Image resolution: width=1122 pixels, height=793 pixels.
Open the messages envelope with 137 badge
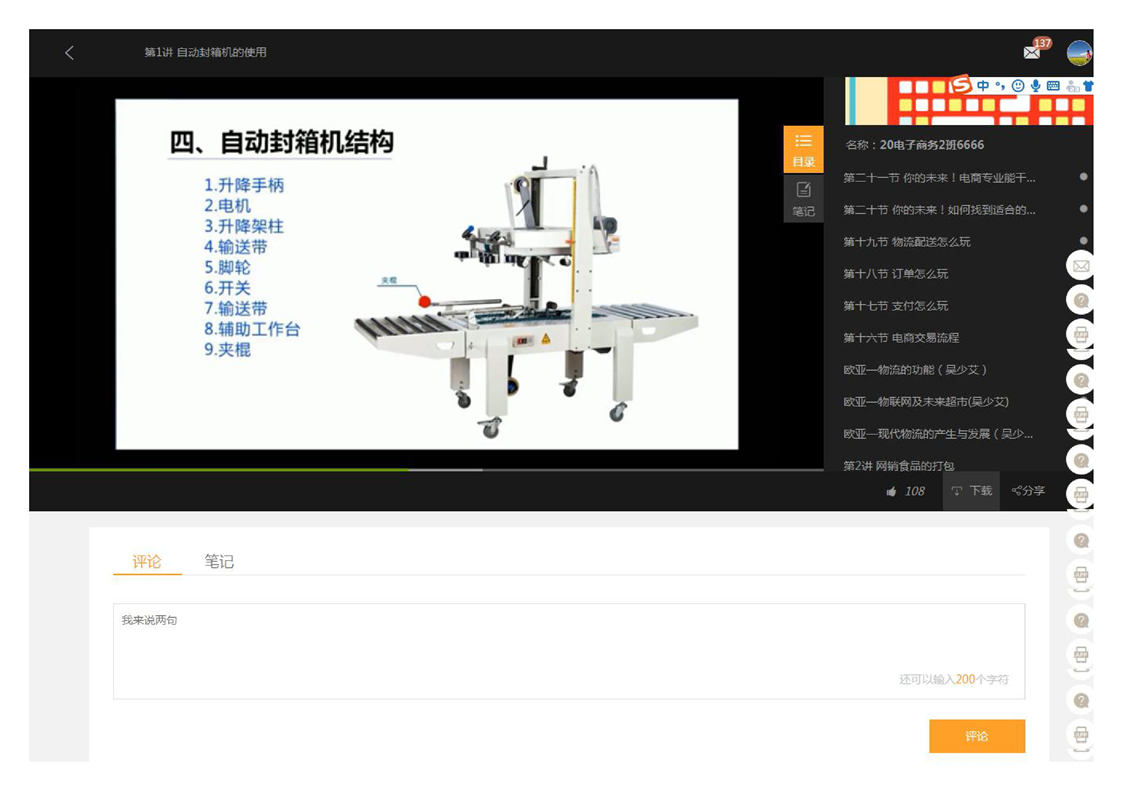pos(1032,53)
